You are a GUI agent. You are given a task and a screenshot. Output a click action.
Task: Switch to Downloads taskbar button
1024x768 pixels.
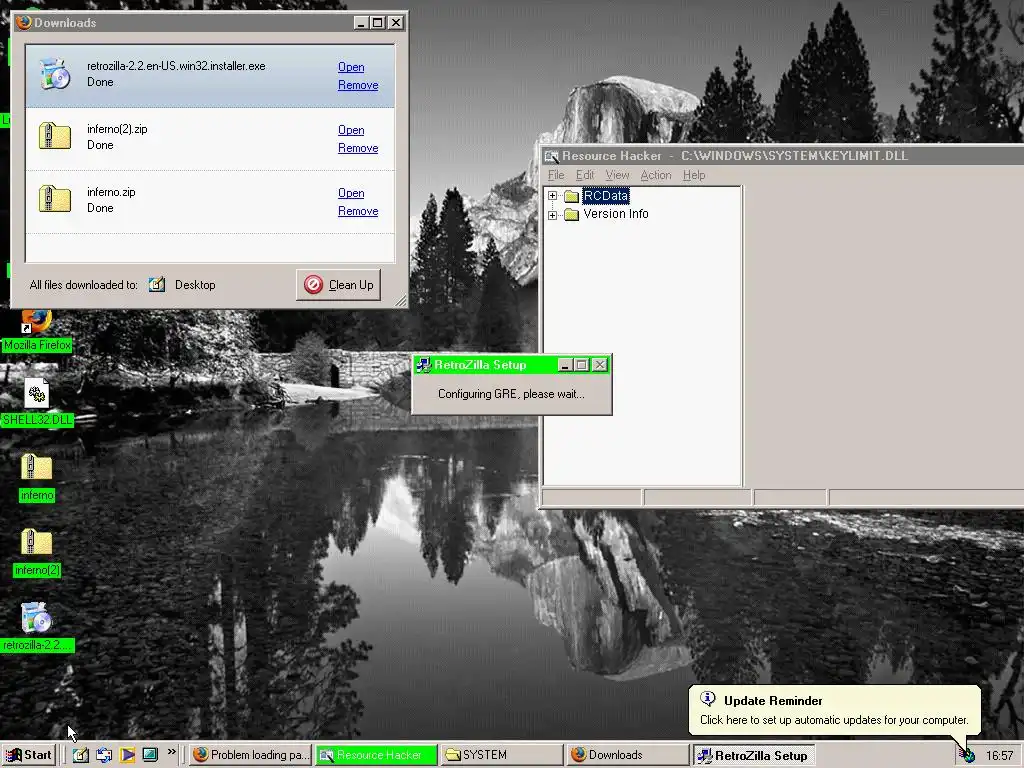click(x=627, y=755)
